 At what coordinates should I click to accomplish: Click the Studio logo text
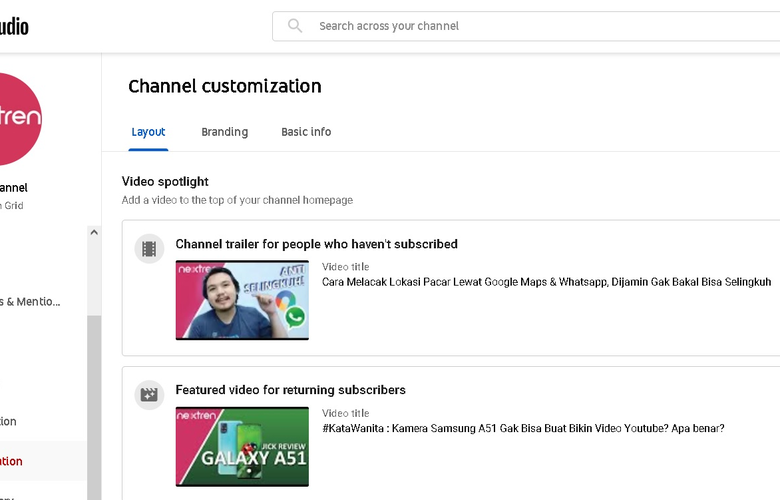coord(14,26)
